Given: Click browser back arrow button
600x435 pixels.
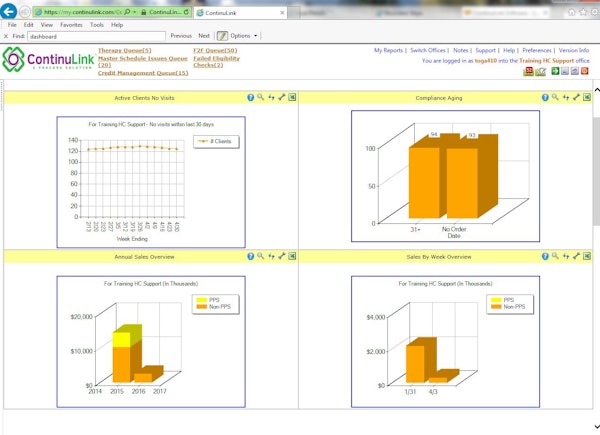Looking at the screenshot, I should [10, 11].
